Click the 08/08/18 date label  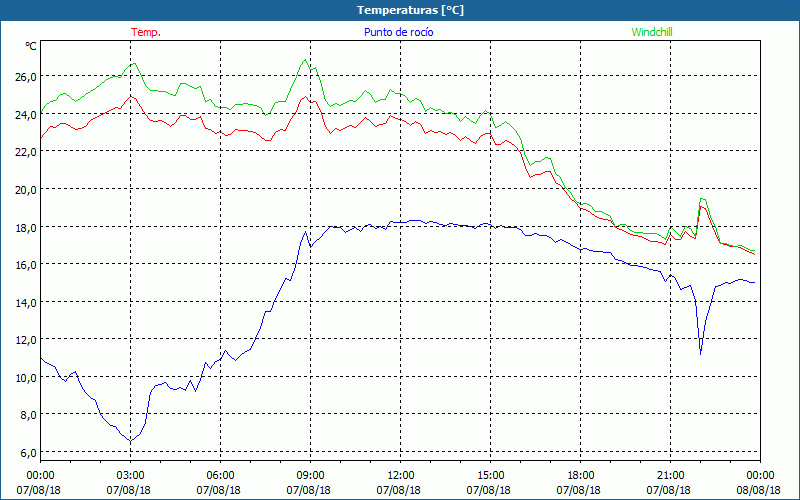[x=761, y=490]
